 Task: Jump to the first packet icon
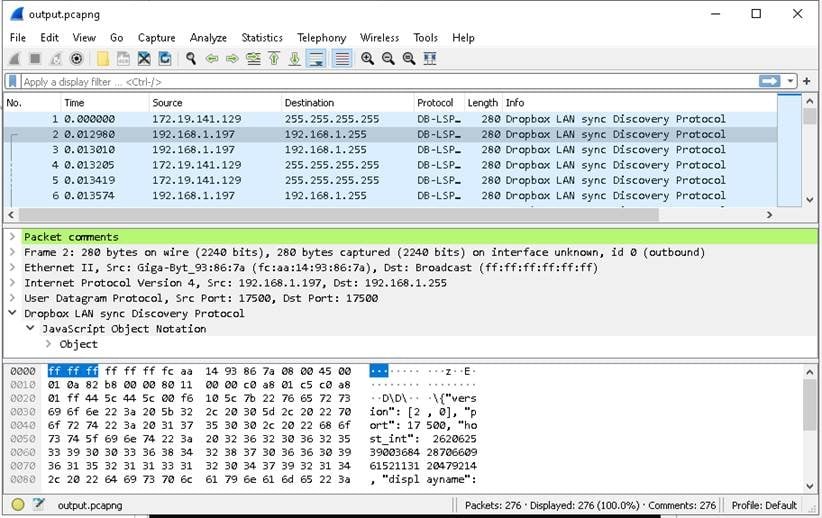274,59
